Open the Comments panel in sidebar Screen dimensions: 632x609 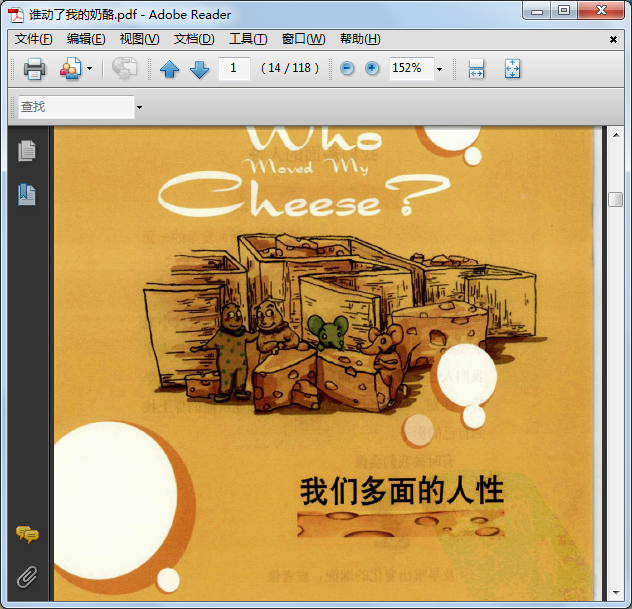coord(27,534)
